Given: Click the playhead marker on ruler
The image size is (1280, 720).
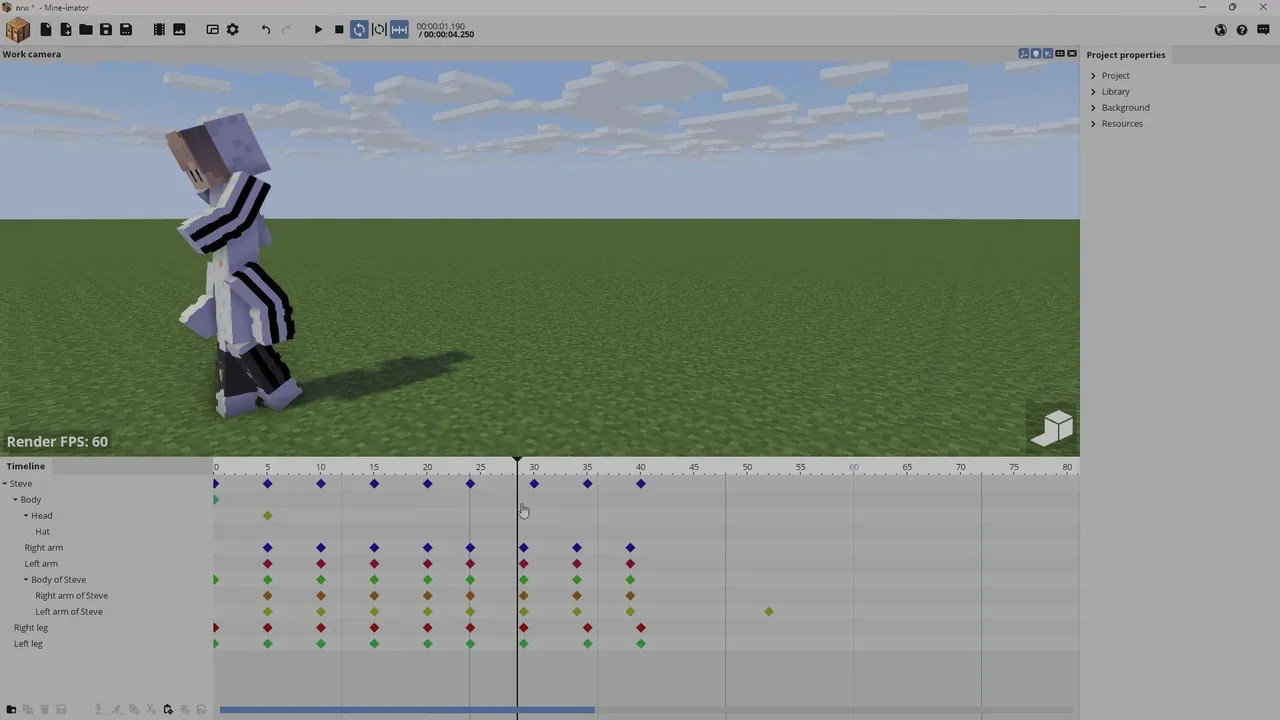Looking at the screenshot, I should (x=517, y=462).
